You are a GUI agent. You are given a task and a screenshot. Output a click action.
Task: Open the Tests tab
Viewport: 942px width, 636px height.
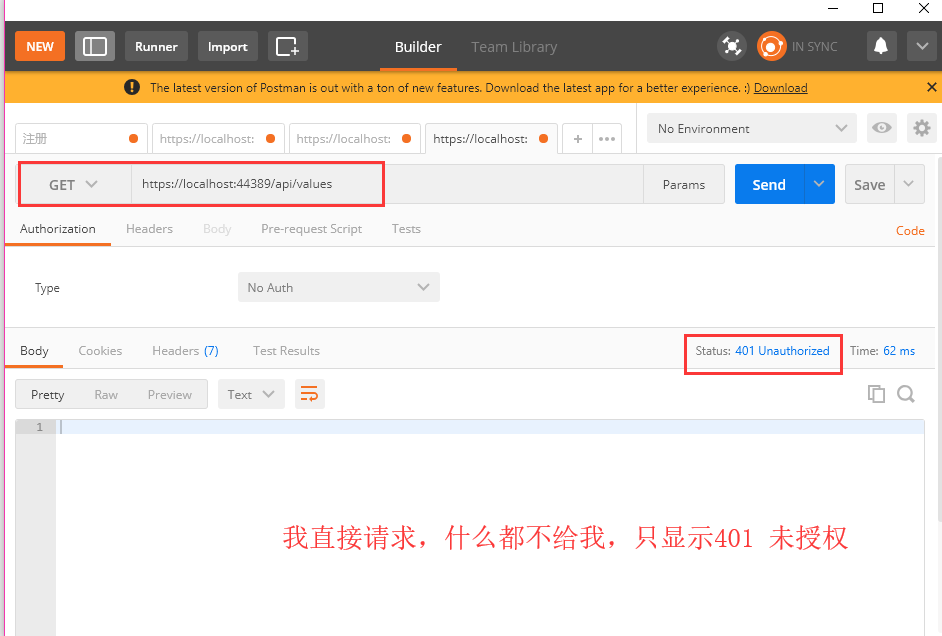tap(406, 229)
